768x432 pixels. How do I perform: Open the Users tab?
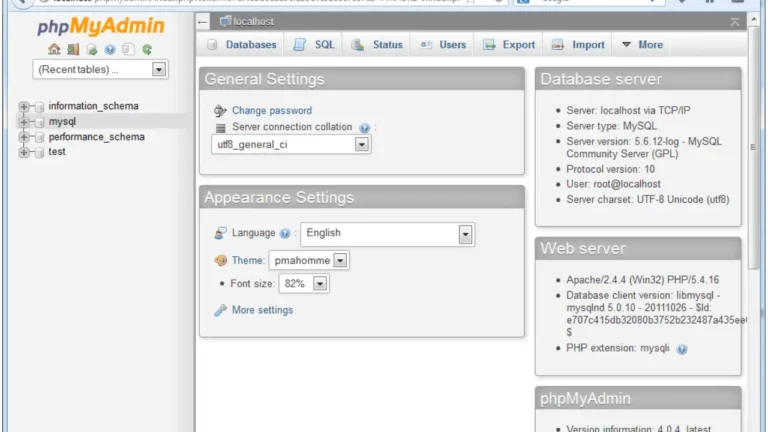point(443,45)
